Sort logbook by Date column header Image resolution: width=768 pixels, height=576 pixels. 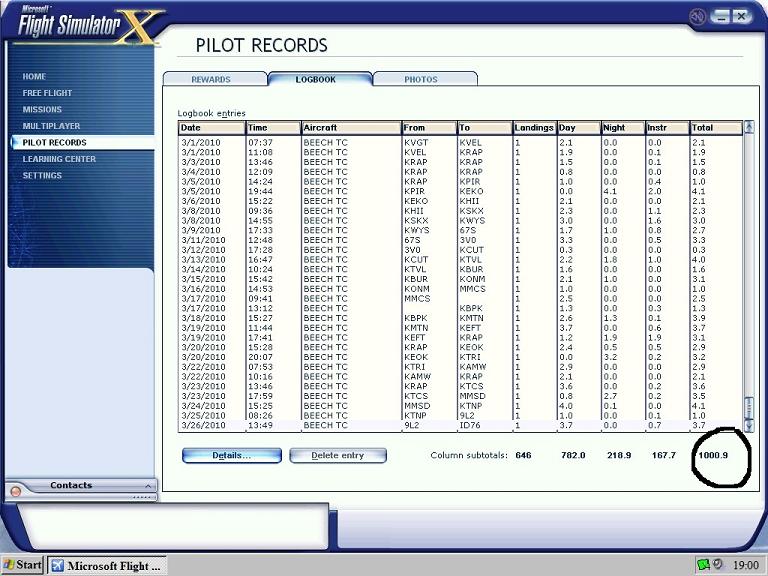click(x=210, y=128)
